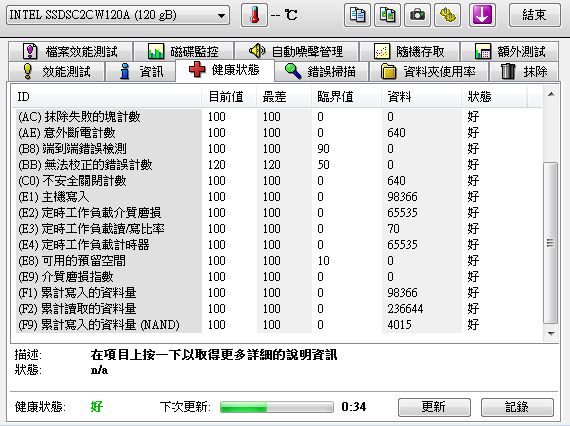The image size is (570, 426).
Task: Click the purple download arrow icon
Action: pos(482,15)
